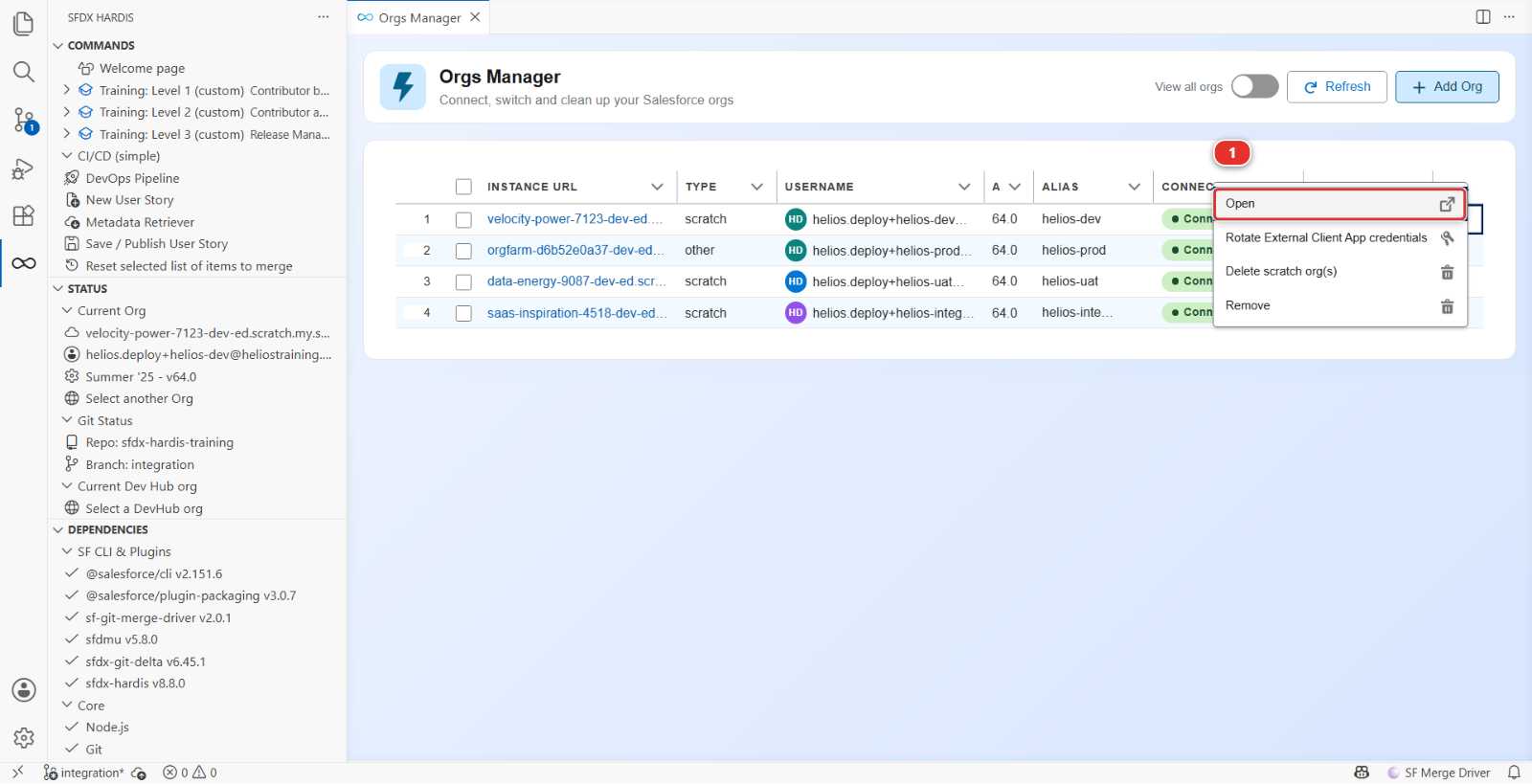Screen dimensions: 1532x784
Task: Expand Training: Level 1 (custom) item
Action: pos(67,90)
